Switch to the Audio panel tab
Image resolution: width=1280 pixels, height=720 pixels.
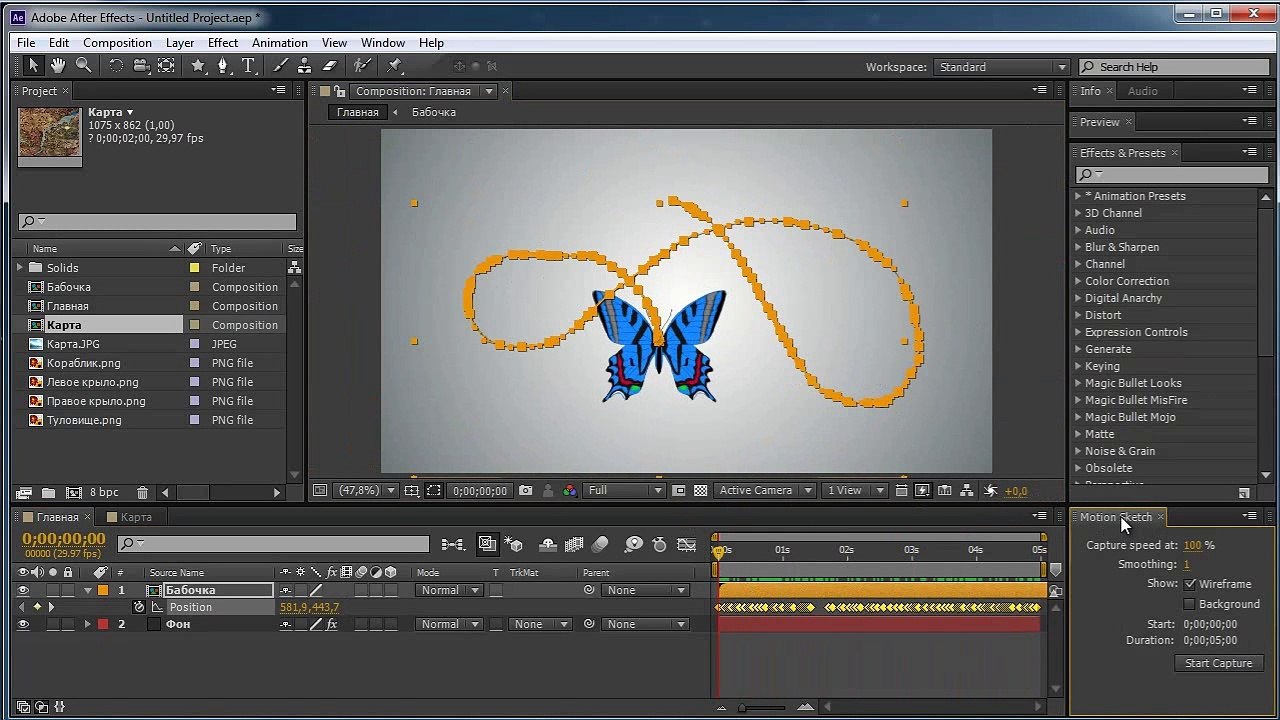coord(1143,91)
